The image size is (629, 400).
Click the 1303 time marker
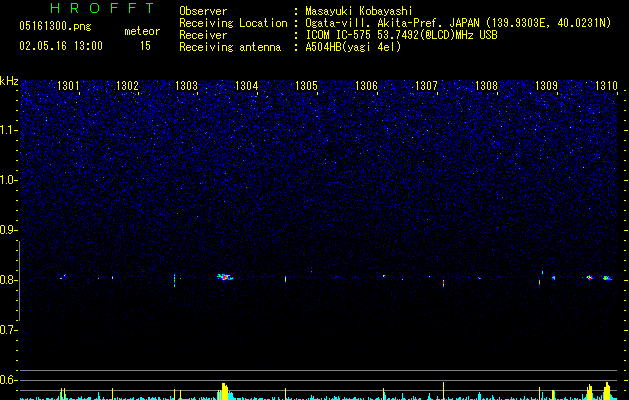pyautogui.click(x=187, y=86)
